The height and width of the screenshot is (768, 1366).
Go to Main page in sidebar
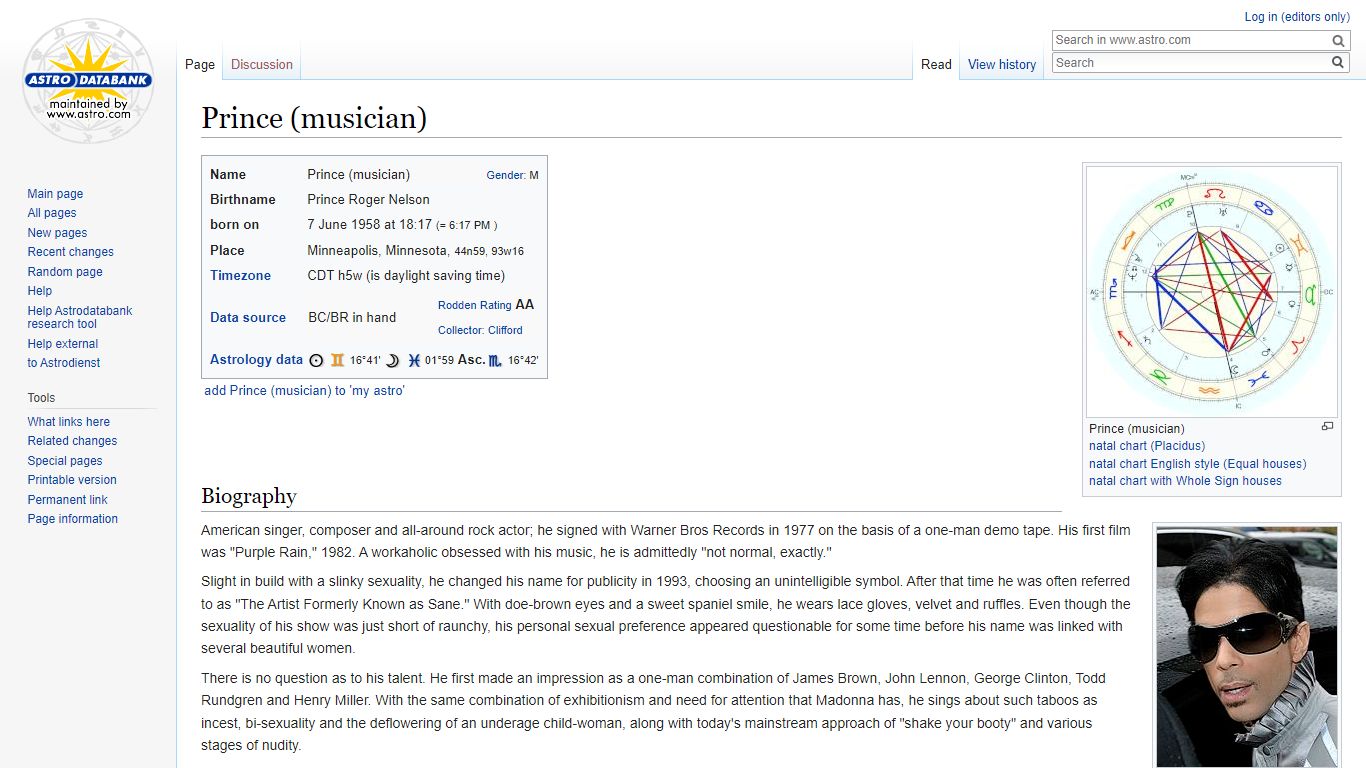point(55,194)
